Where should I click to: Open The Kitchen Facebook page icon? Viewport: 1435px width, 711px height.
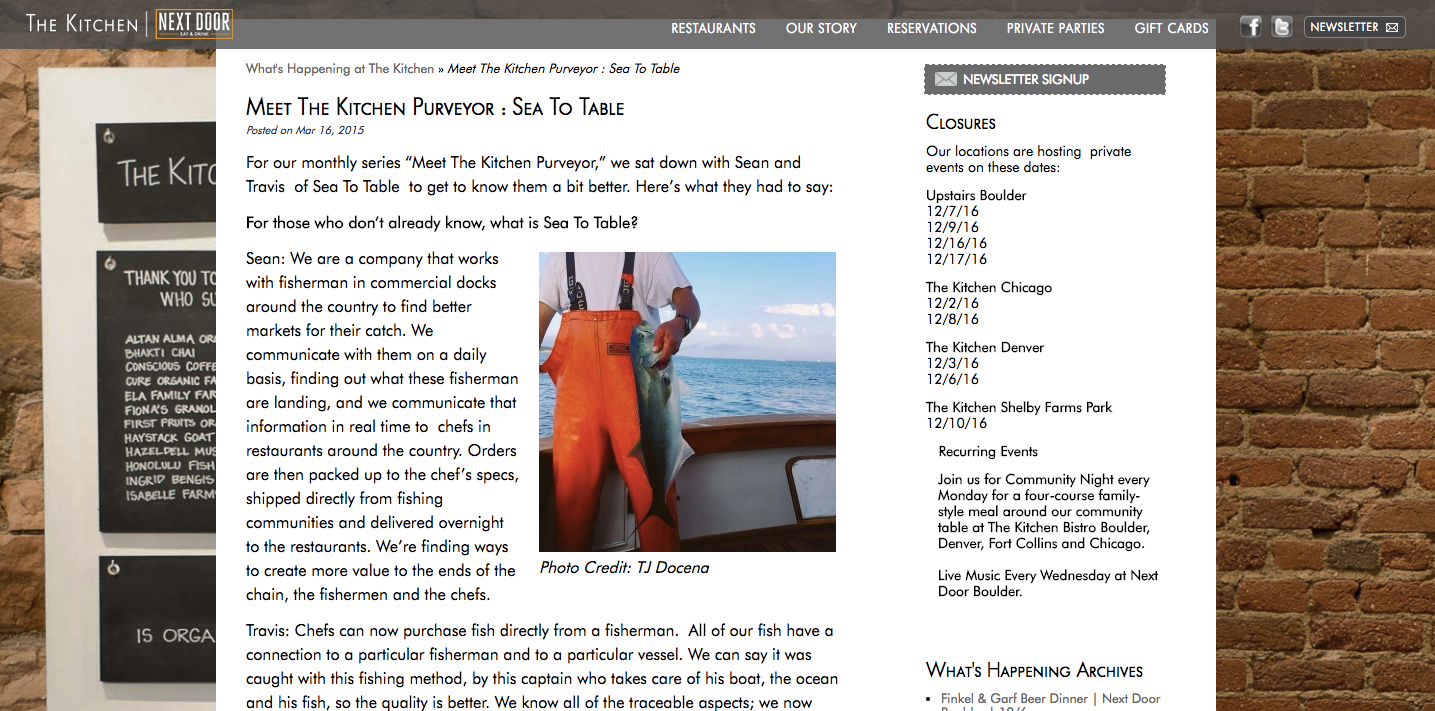click(1250, 27)
